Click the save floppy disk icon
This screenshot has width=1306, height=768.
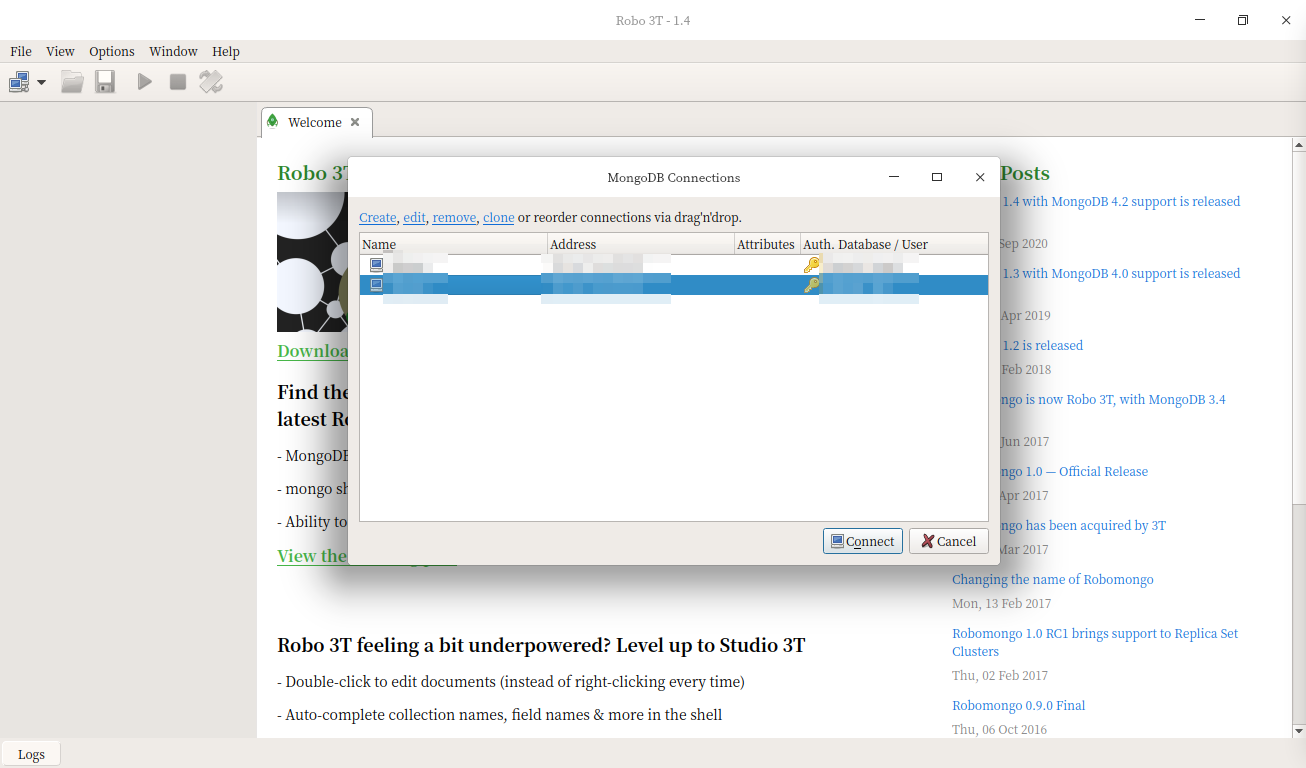(x=105, y=82)
